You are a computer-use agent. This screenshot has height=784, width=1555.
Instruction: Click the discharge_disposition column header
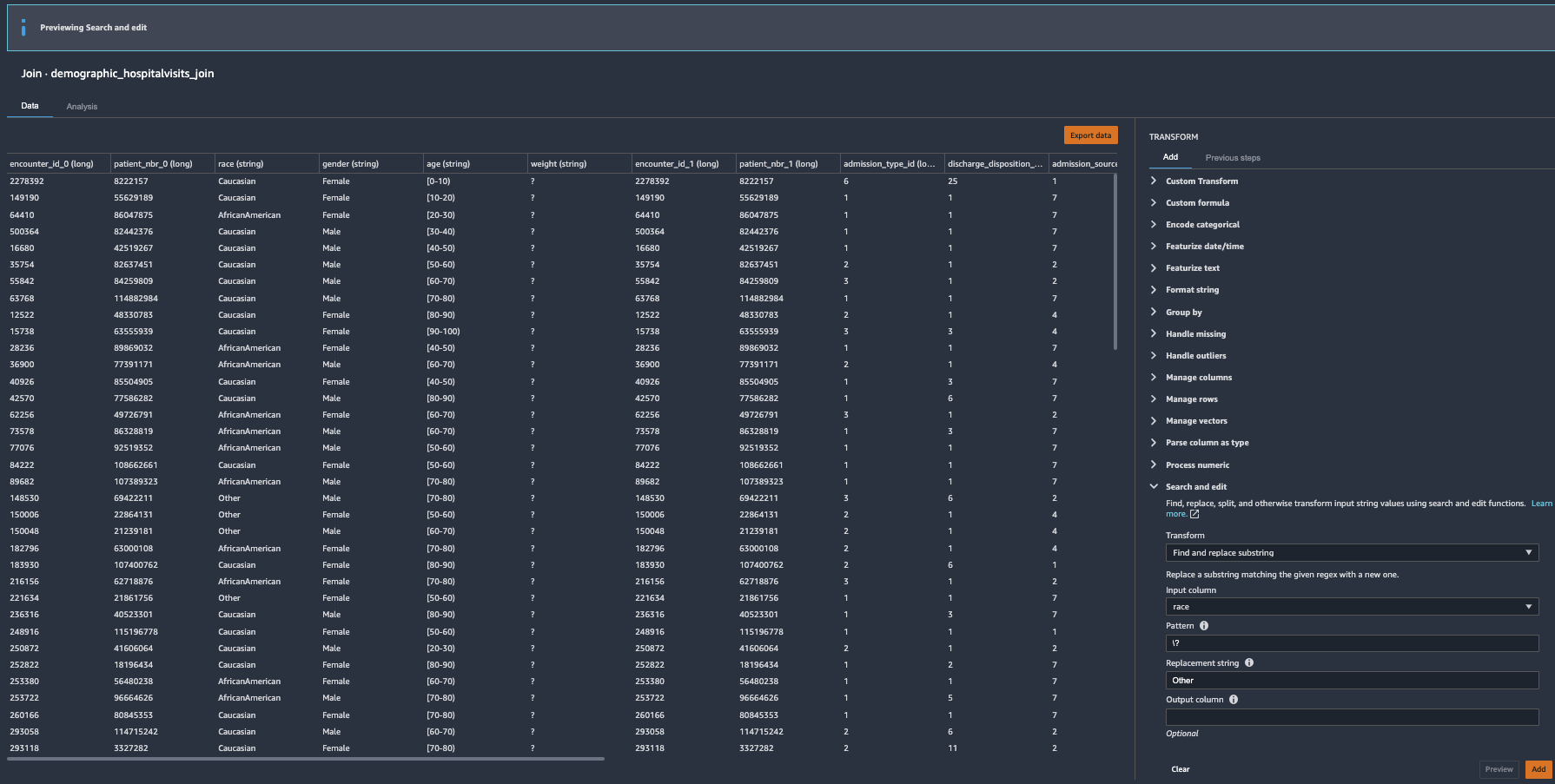pos(996,164)
